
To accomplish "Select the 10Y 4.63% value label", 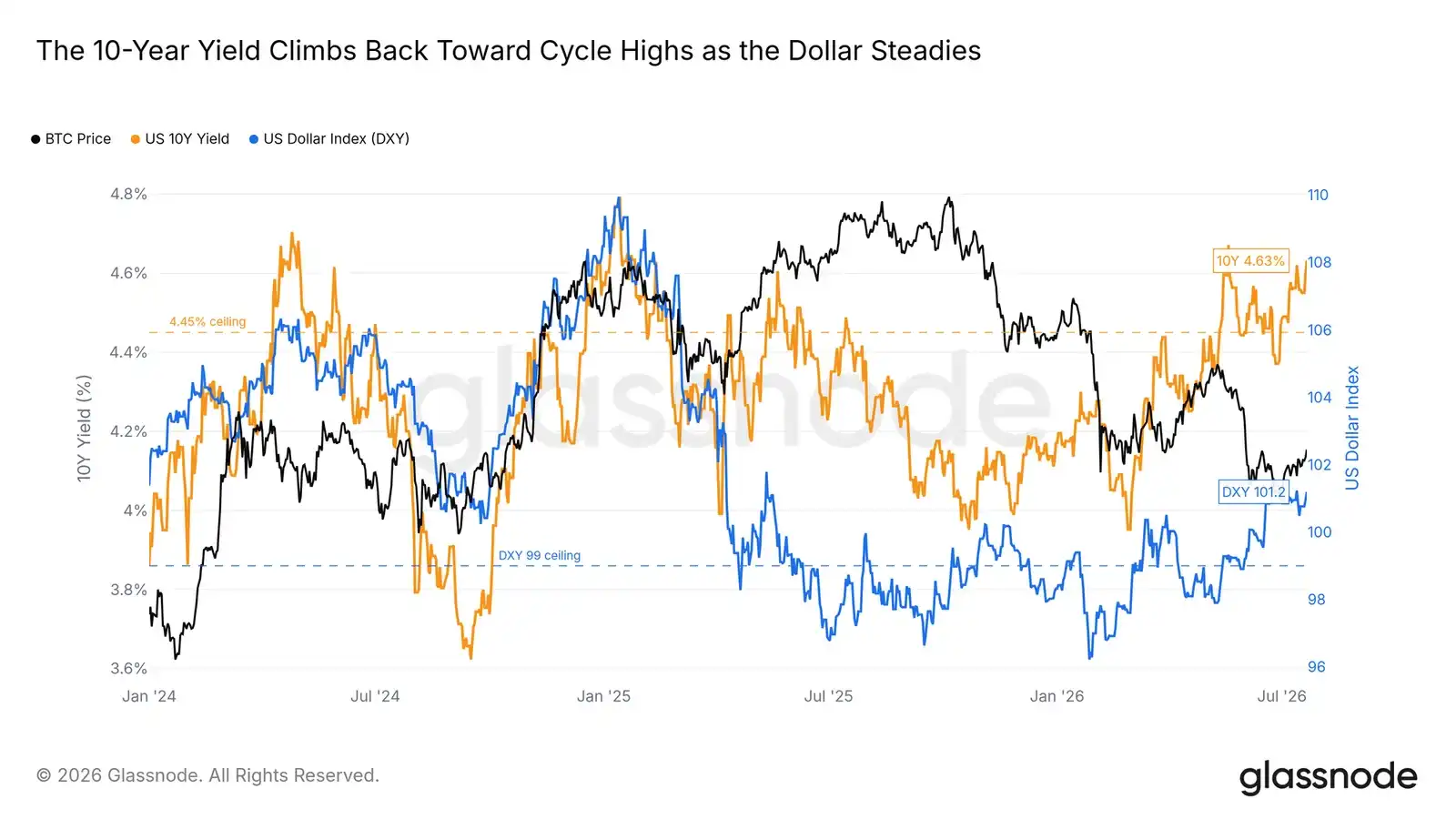I will click(x=1250, y=261).
